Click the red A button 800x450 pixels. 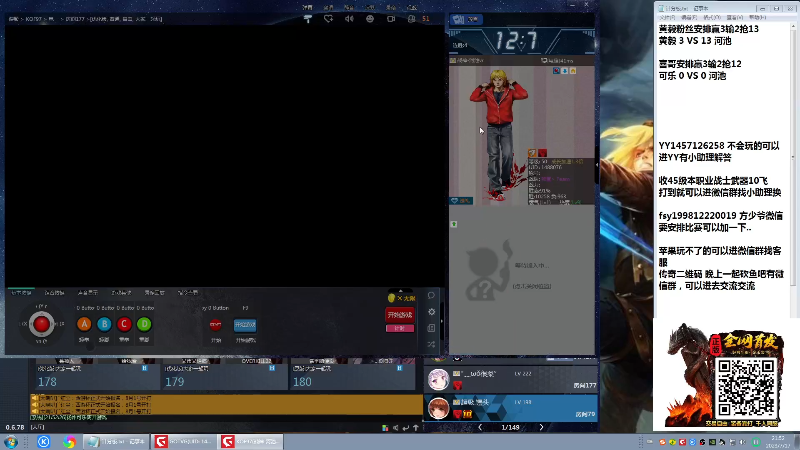coord(84,324)
